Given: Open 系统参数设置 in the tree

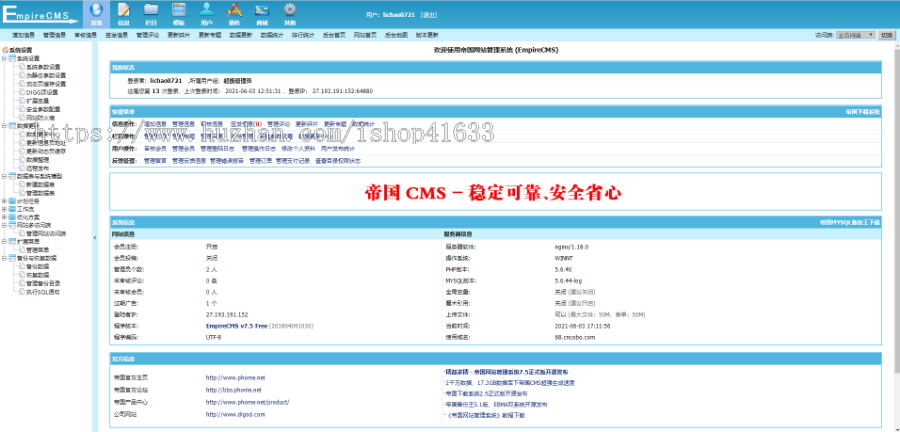Looking at the screenshot, I should tap(43, 67).
